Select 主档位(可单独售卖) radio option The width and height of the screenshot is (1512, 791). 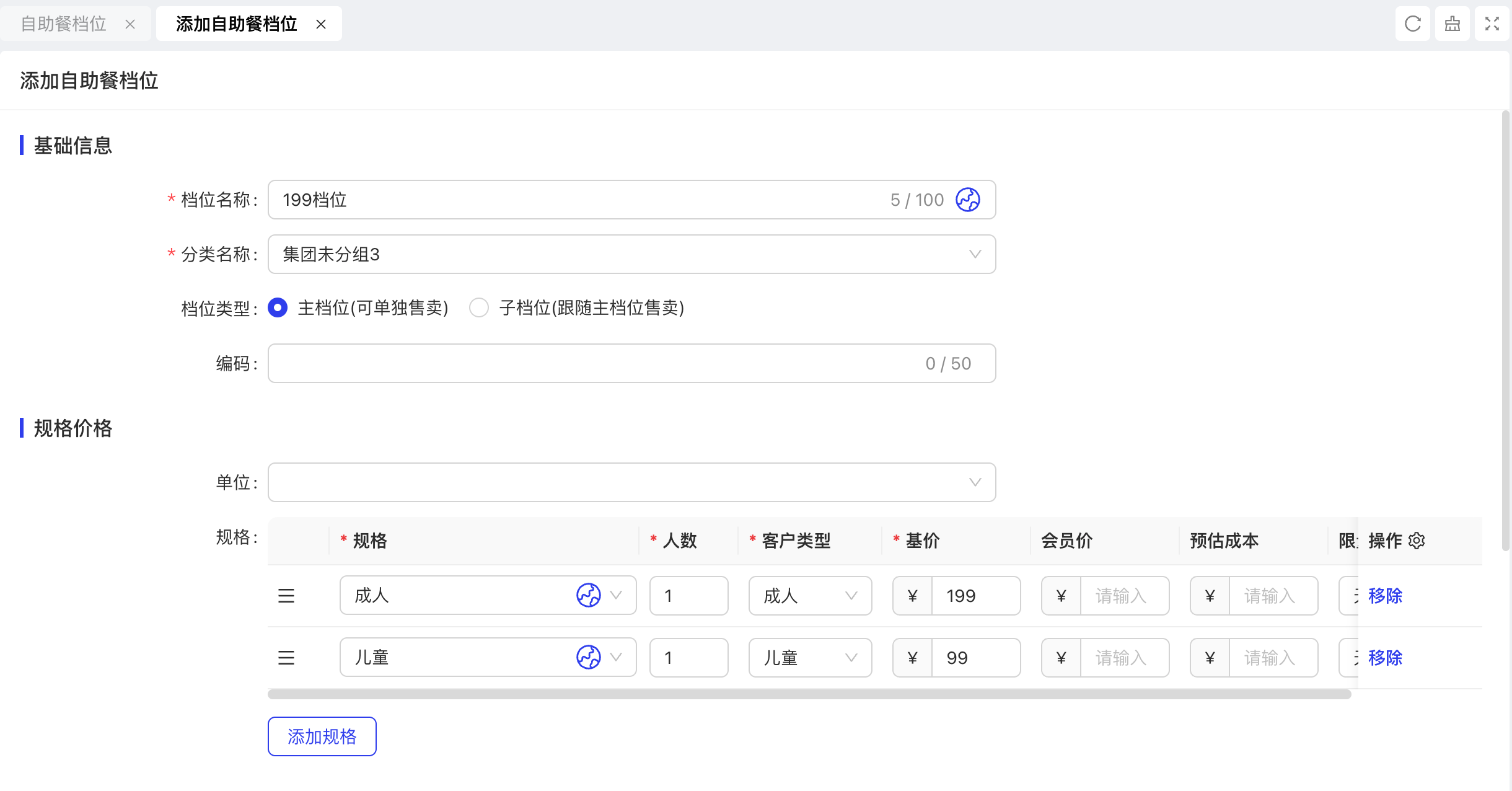click(278, 307)
